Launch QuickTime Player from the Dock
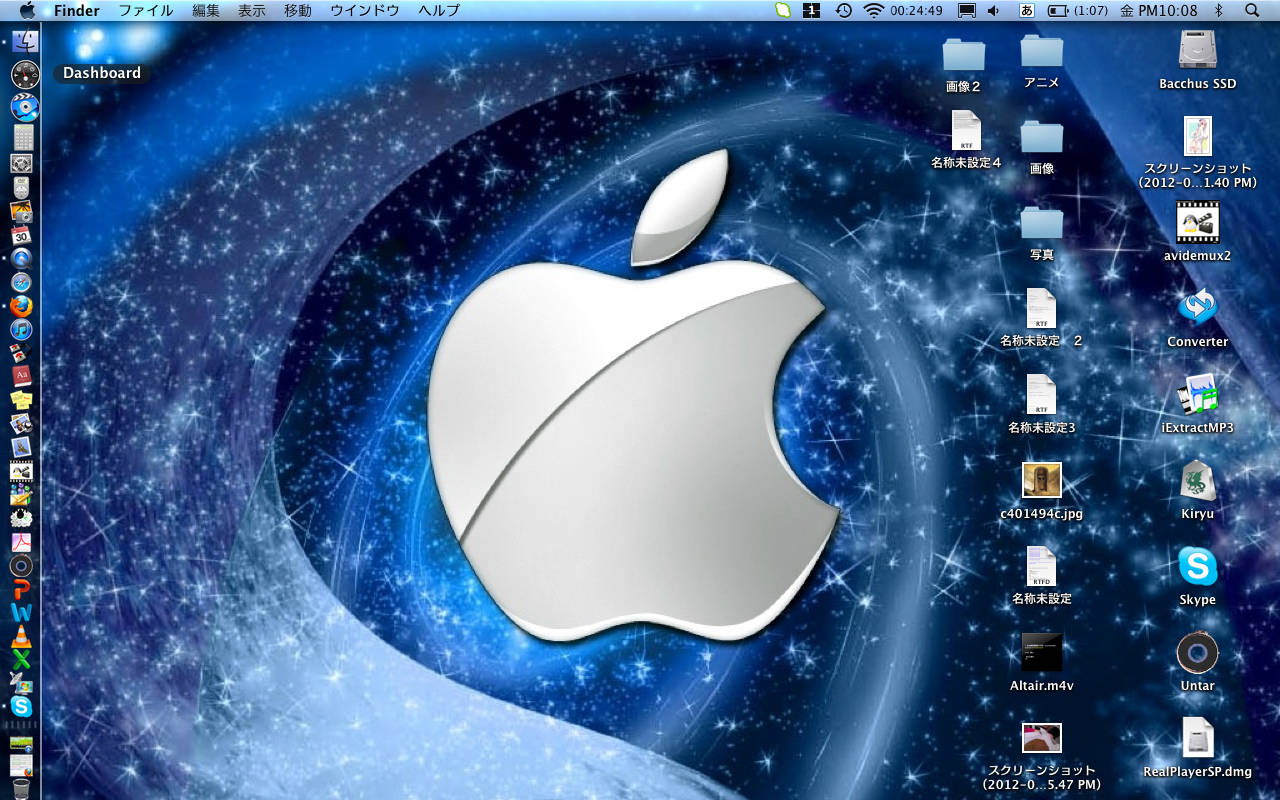The height and width of the screenshot is (800, 1280). click(22, 259)
